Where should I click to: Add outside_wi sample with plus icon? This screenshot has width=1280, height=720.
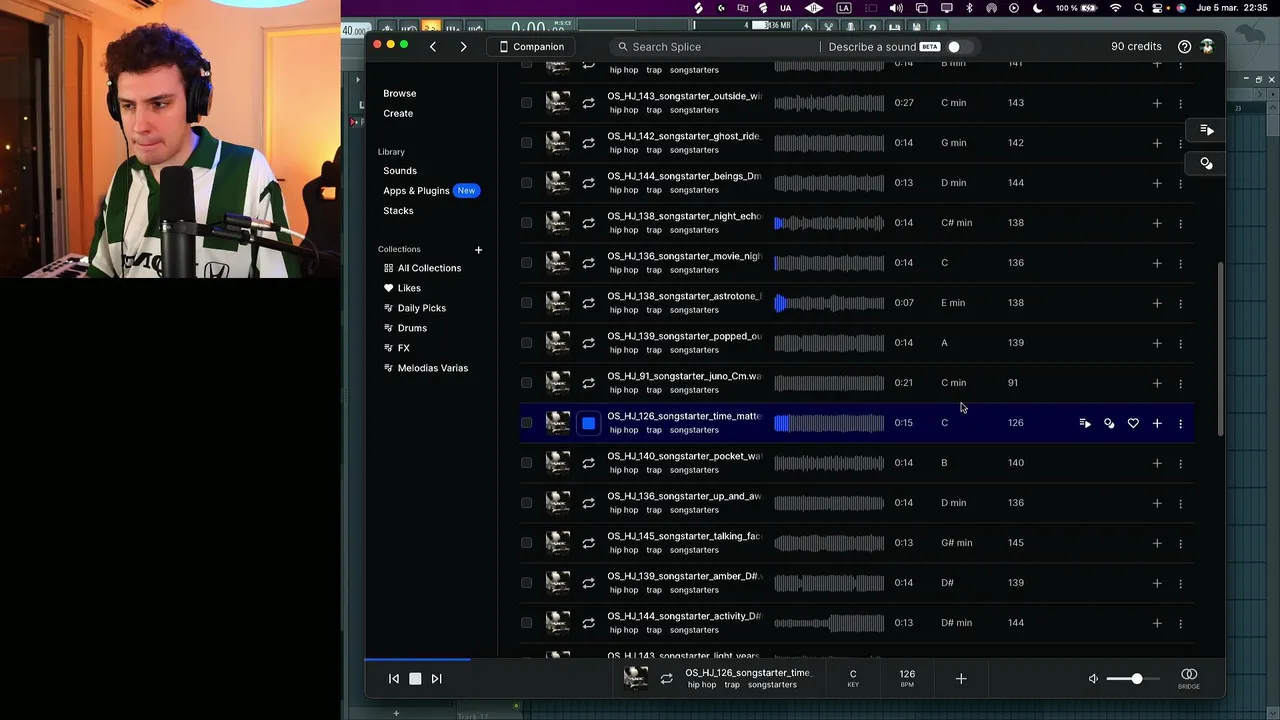[x=1157, y=103]
